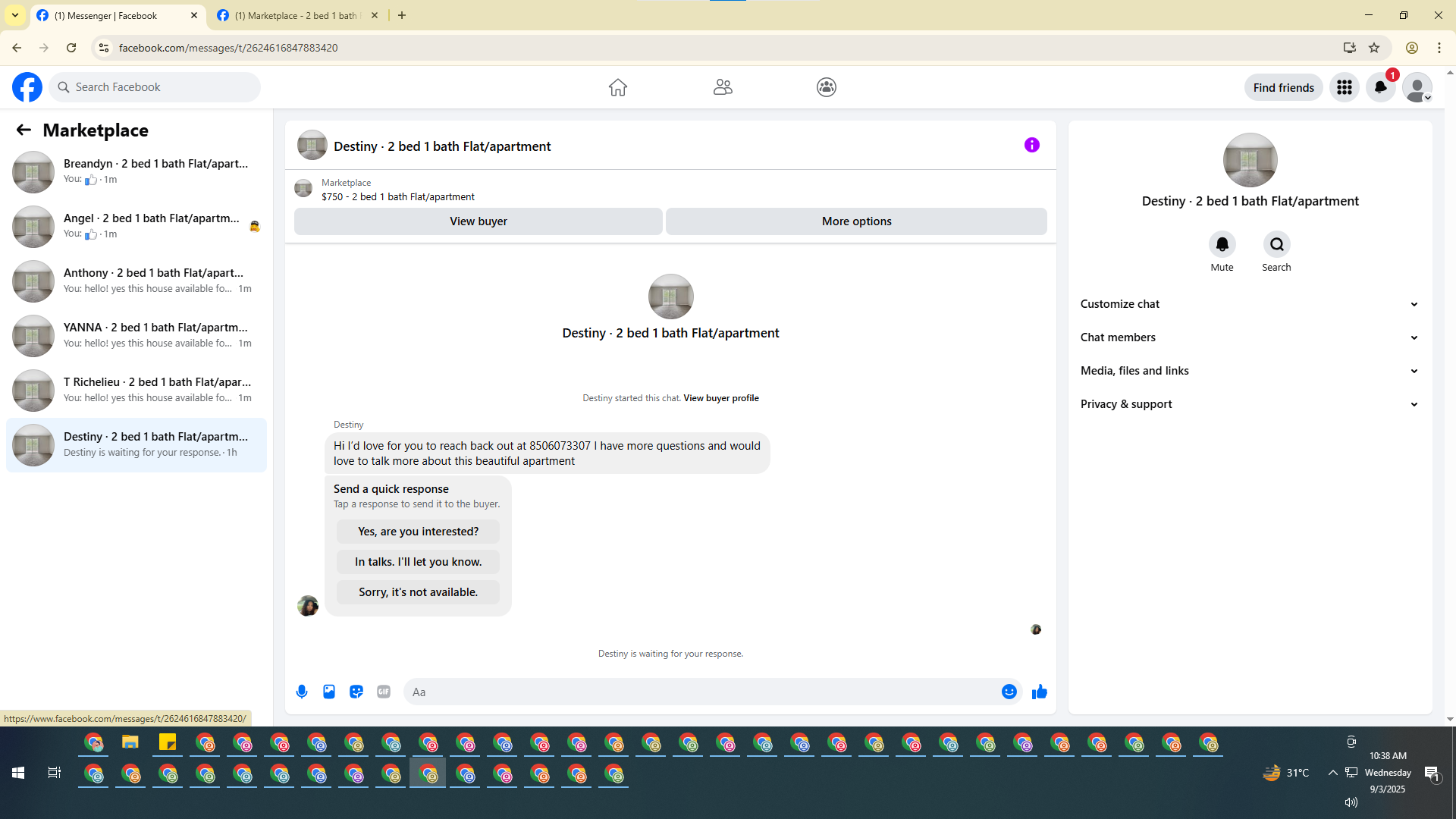Expand Media, files and links section
Viewport: 1456px width, 819px height.
point(1250,371)
